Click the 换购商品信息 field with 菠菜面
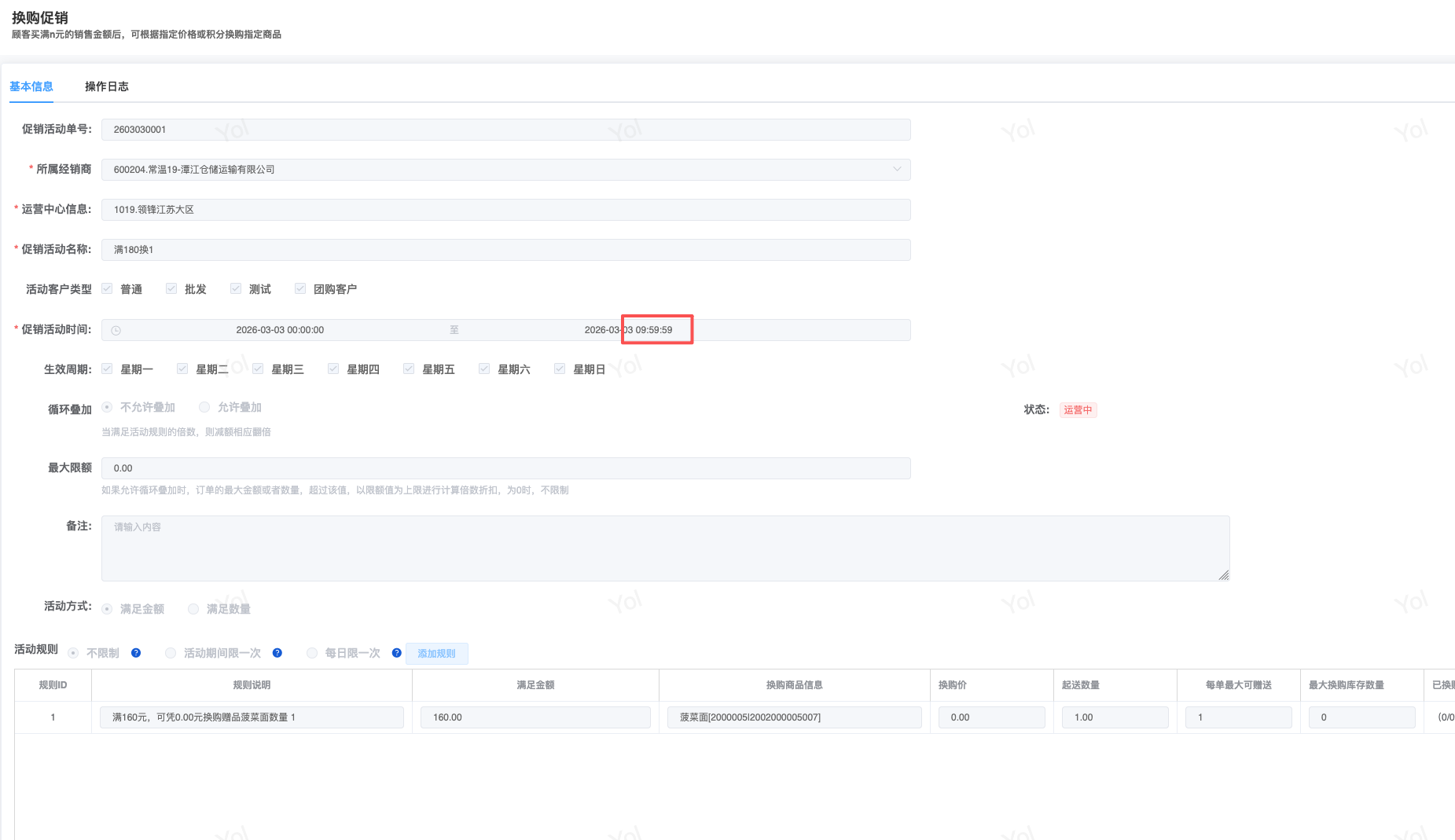 pos(794,717)
